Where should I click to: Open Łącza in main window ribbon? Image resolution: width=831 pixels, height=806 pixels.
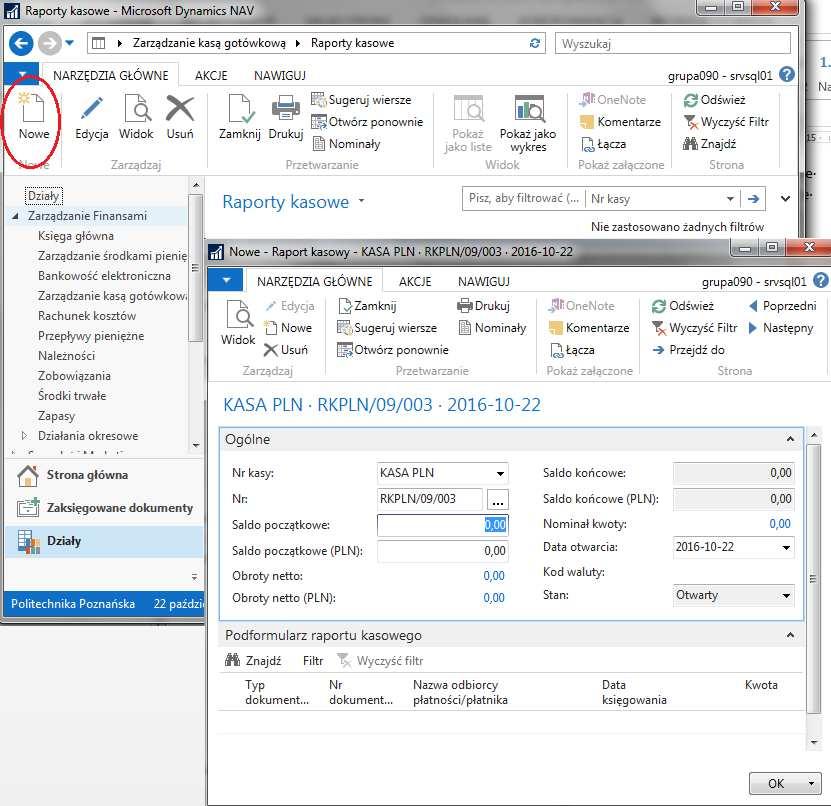pyautogui.click(x=604, y=144)
